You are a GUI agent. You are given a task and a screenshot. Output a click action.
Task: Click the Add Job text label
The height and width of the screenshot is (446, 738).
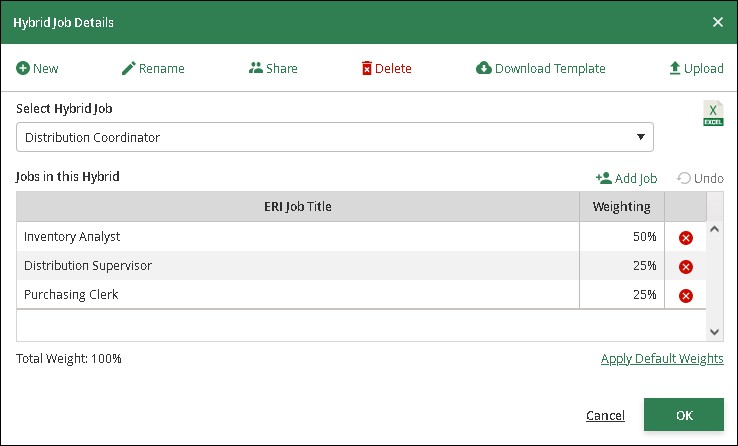(x=636, y=179)
